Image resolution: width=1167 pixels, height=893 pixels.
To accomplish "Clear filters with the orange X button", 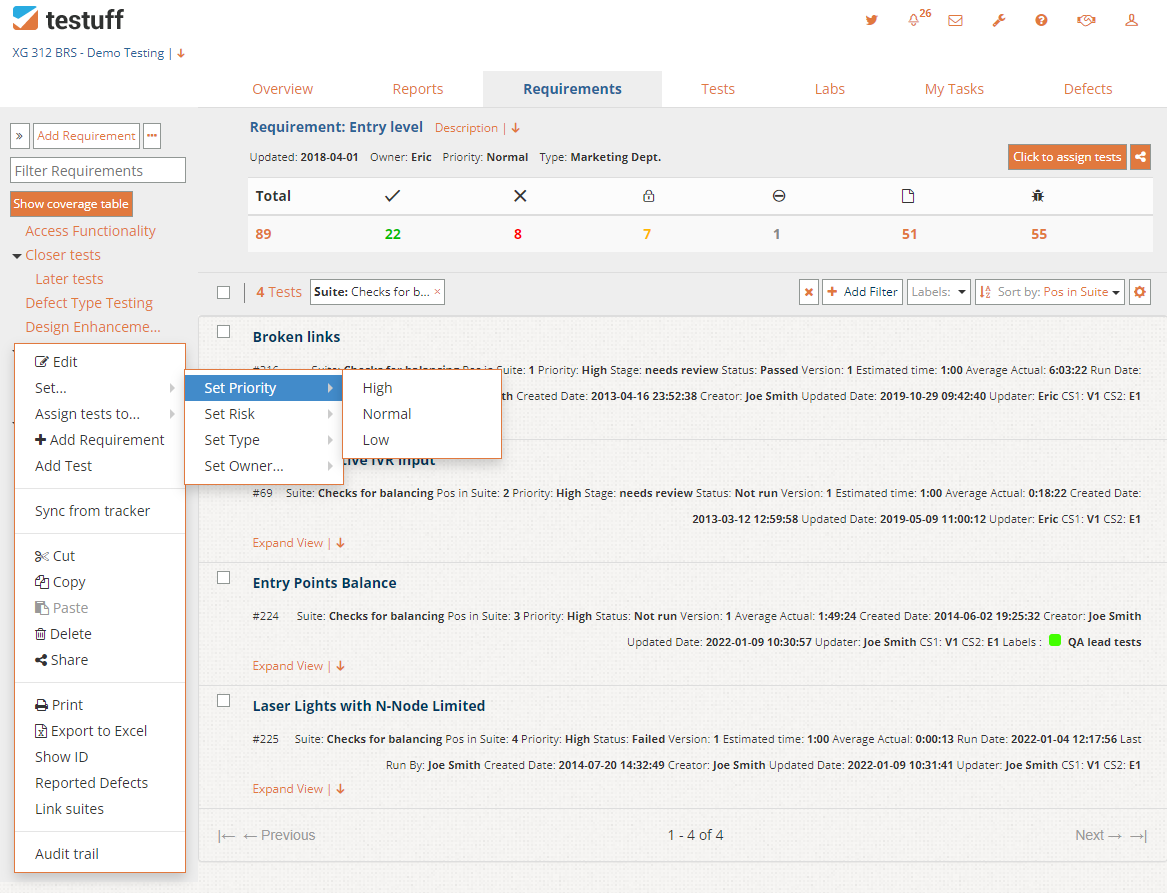I will tap(809, 292).
